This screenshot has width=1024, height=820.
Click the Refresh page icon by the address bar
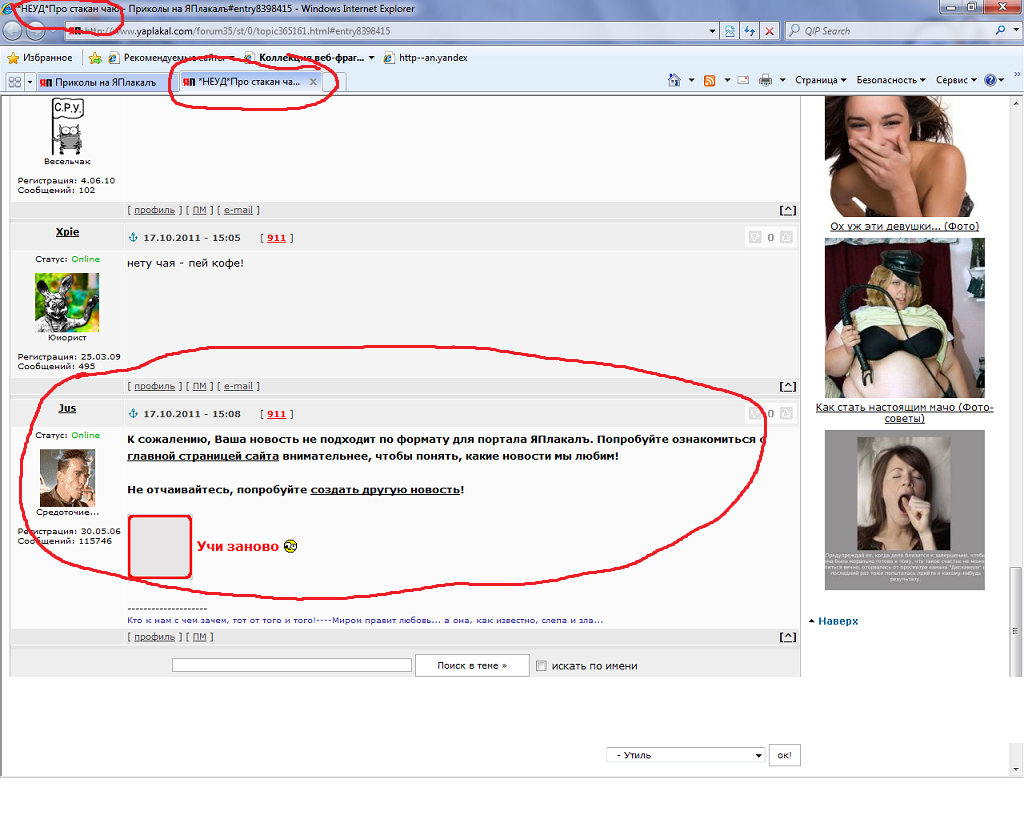coord(749,31)
